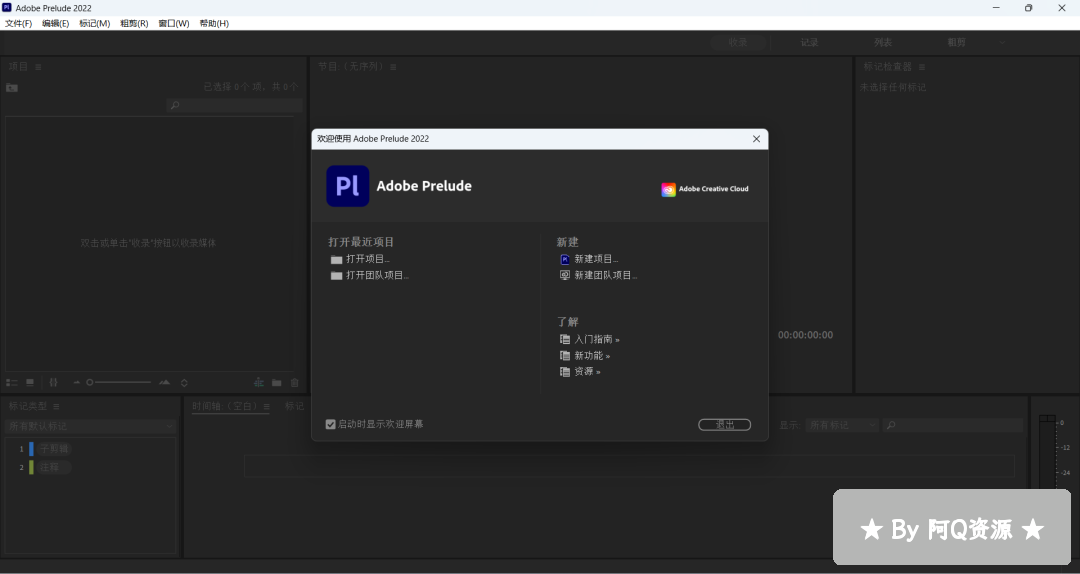Click the 收录 ingest workspace button
The image size is (1080, 574).
[x=738, y=42]
